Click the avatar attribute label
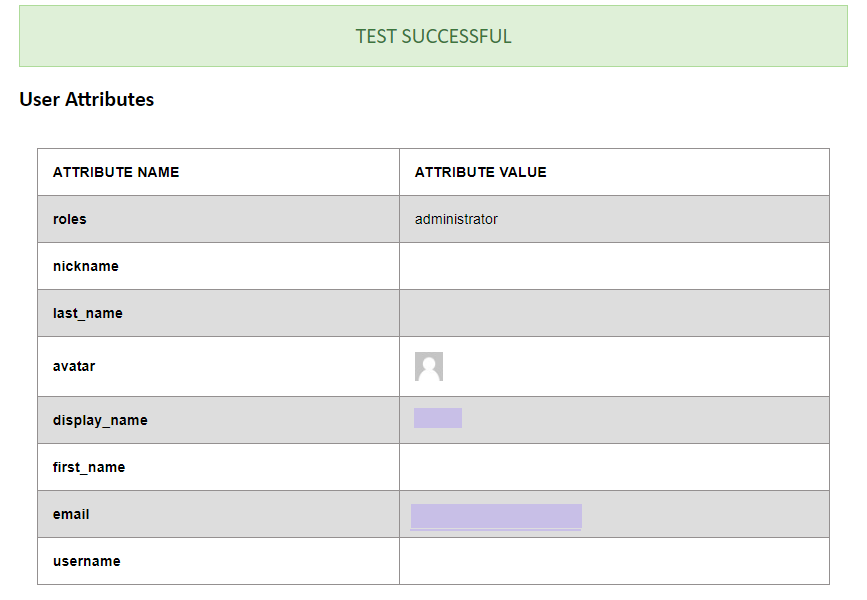 [74, 366]
